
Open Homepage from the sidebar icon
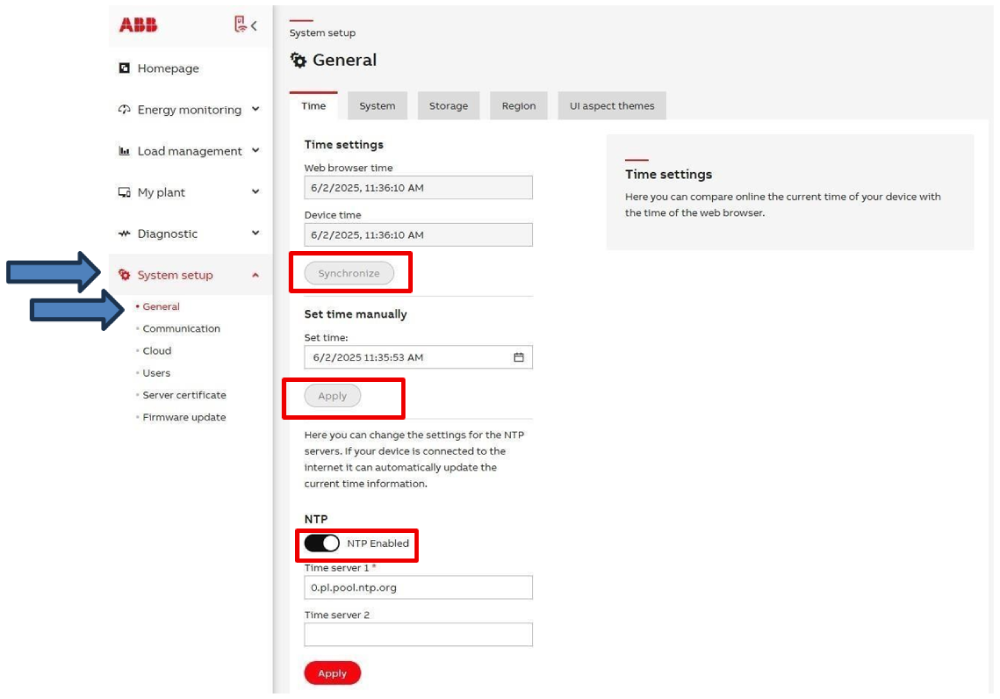(124, 69)
